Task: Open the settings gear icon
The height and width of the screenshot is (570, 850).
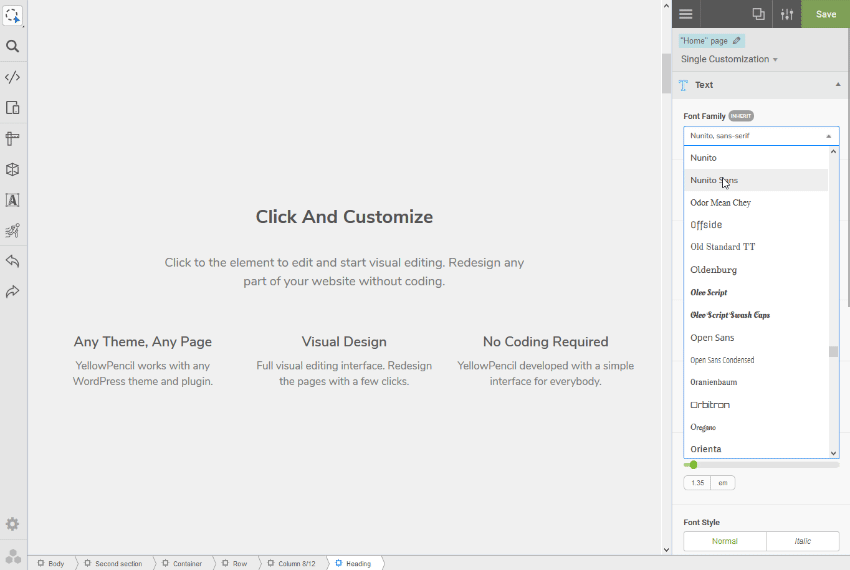Action: pos(12,524)
